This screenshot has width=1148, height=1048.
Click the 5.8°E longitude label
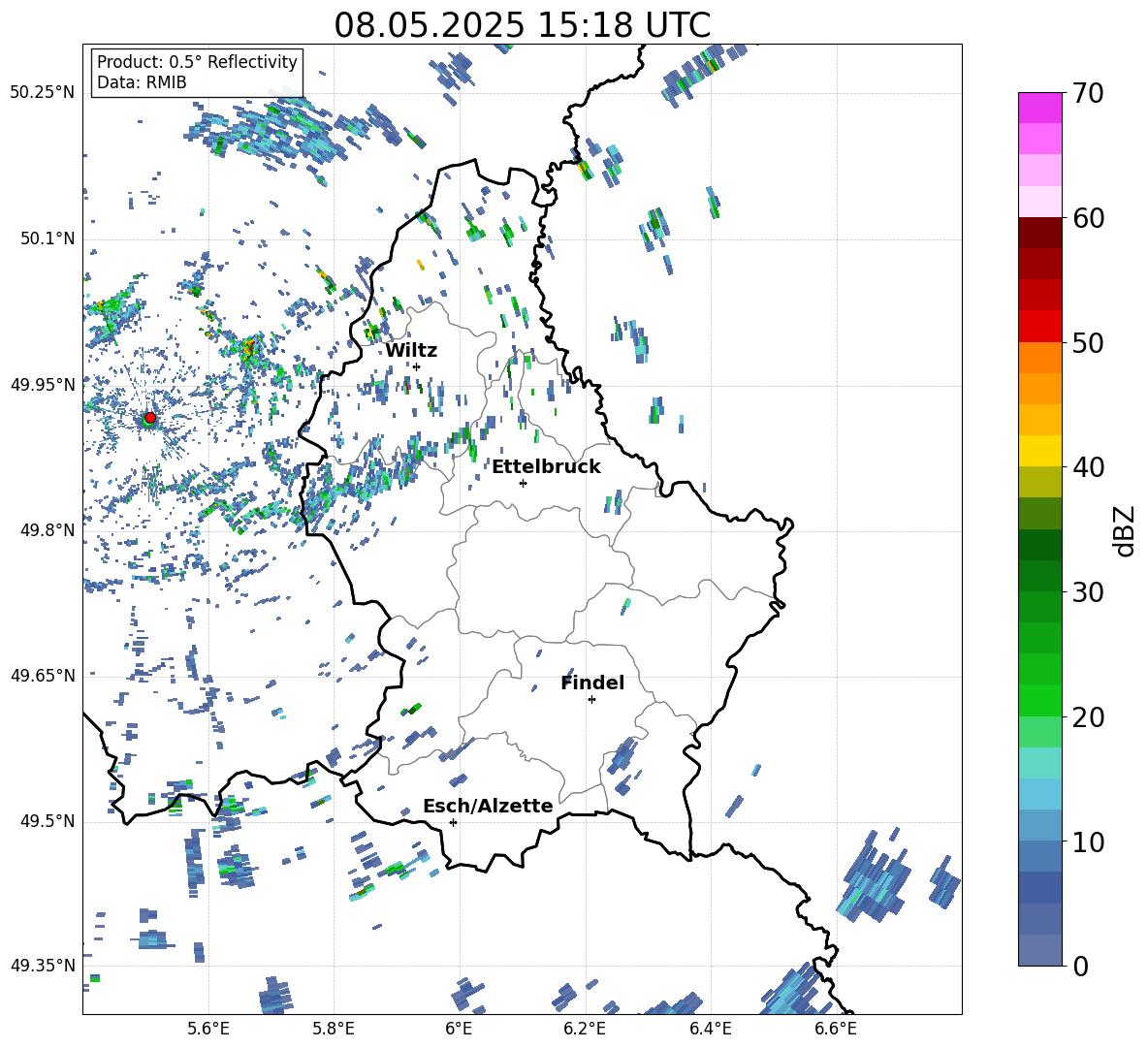click(334, 1029)
